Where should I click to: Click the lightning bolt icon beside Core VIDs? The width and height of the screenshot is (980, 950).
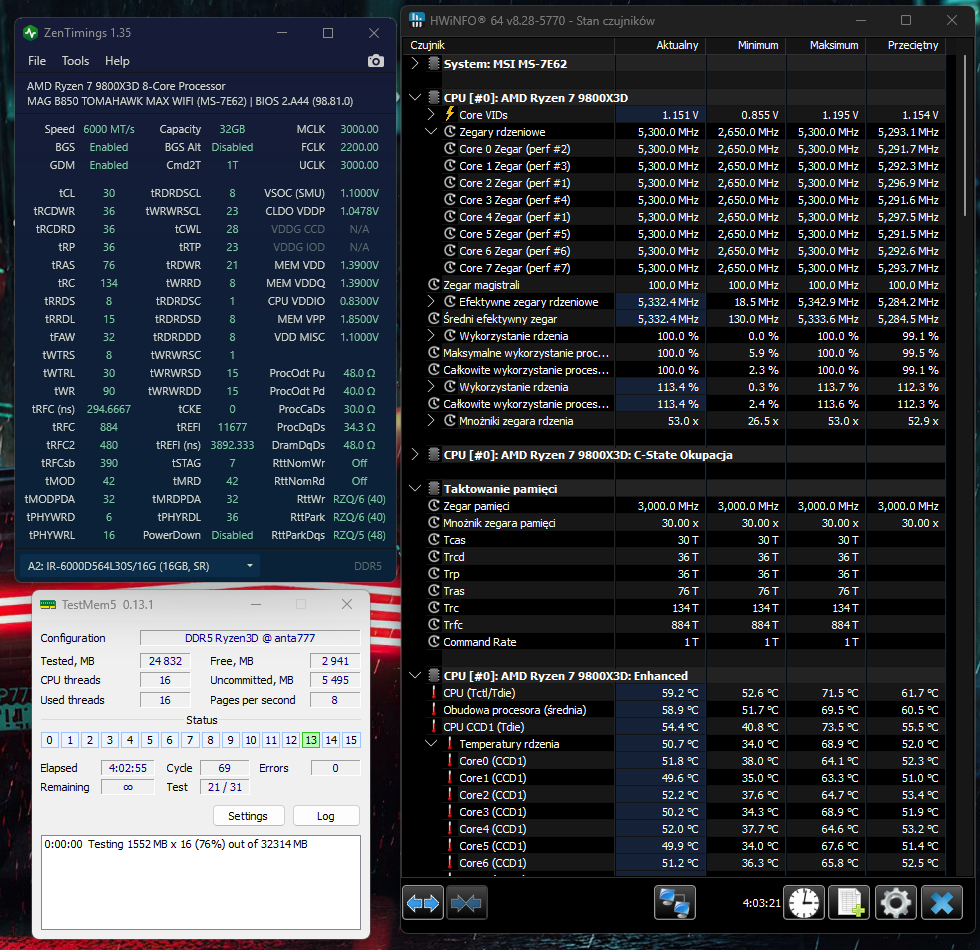[x=449, y=114]
